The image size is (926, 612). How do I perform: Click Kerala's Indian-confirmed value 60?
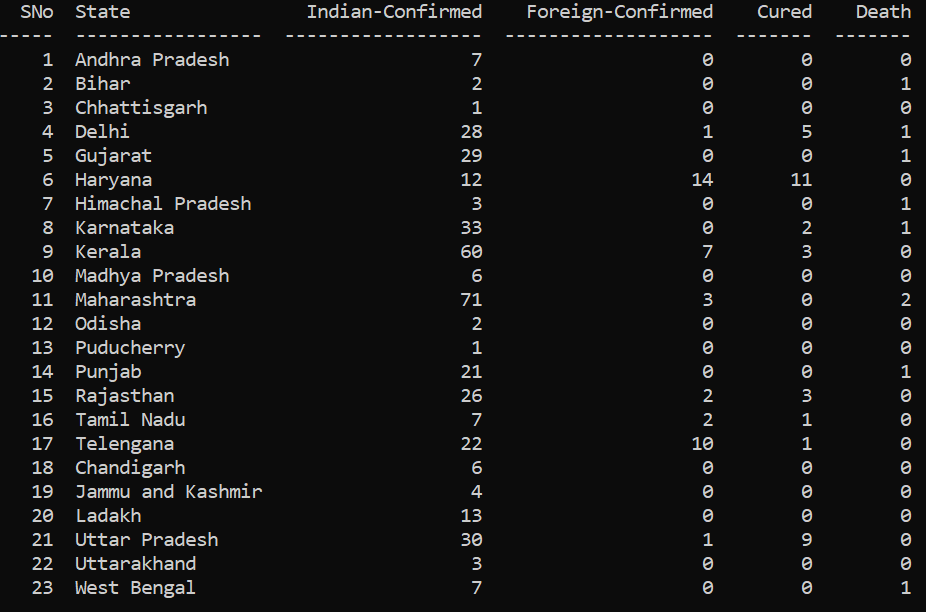471,252
